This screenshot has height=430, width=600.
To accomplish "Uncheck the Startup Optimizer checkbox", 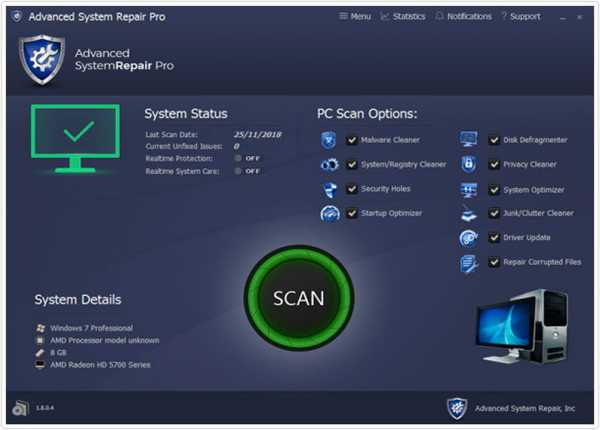I will coord(351,213).
